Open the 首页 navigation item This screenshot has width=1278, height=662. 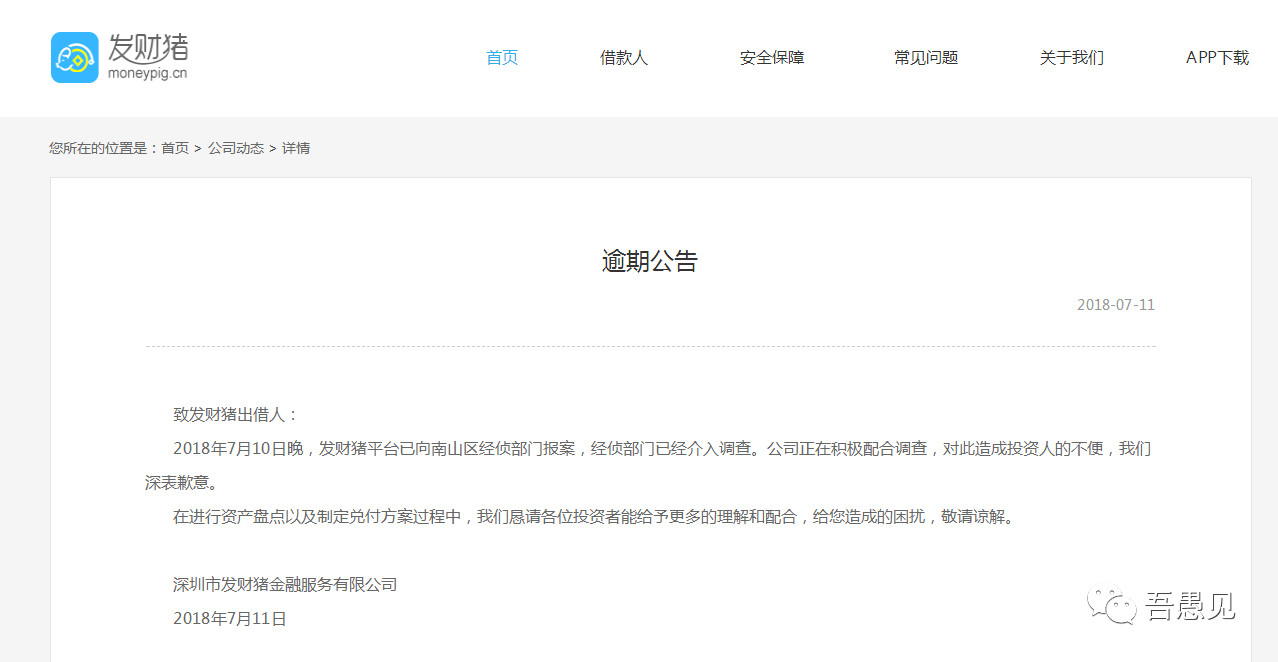[x=502, y=58]
